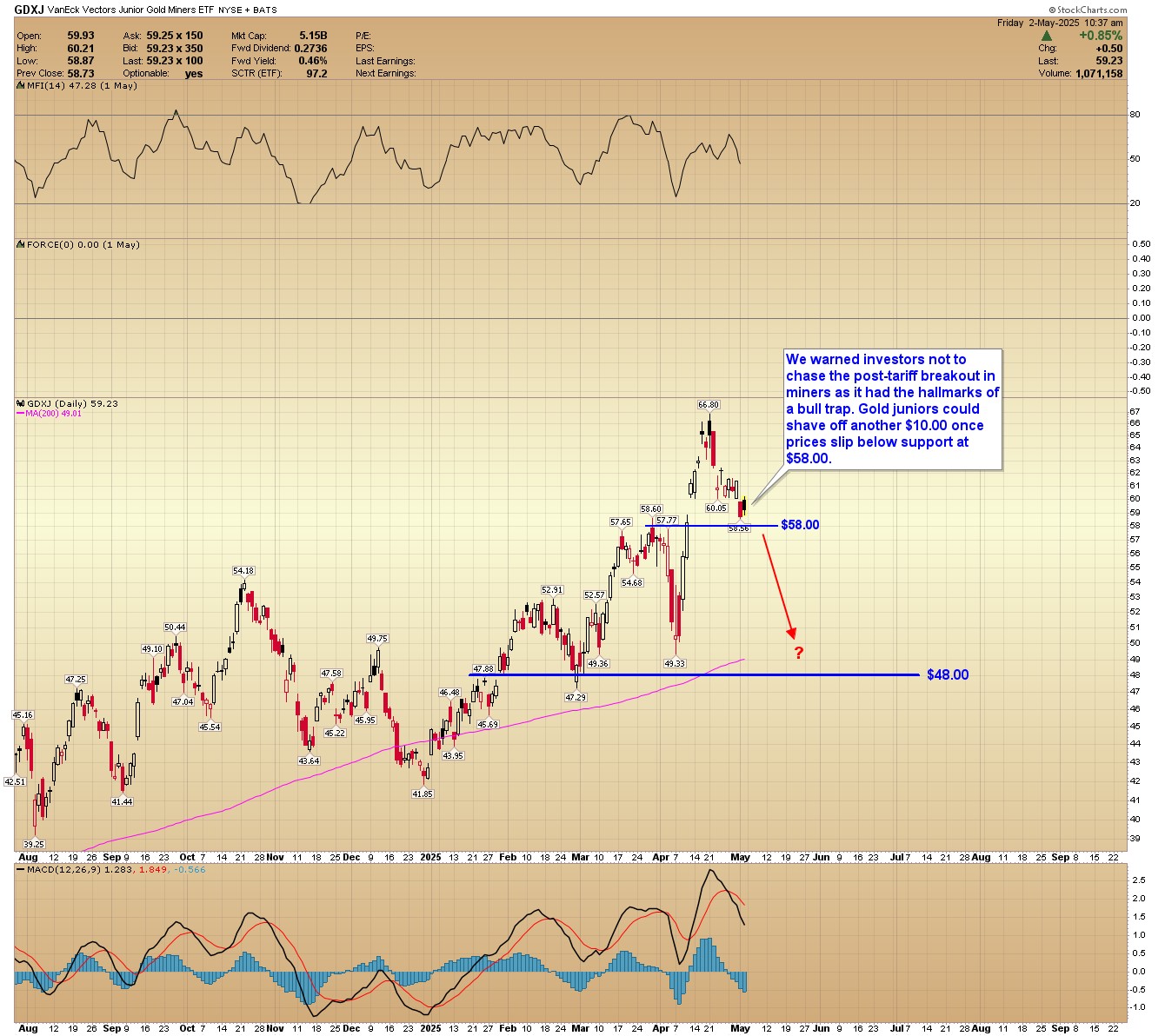
Task: Click the Last quote 59.23 x 100
Action: (175, 61)
